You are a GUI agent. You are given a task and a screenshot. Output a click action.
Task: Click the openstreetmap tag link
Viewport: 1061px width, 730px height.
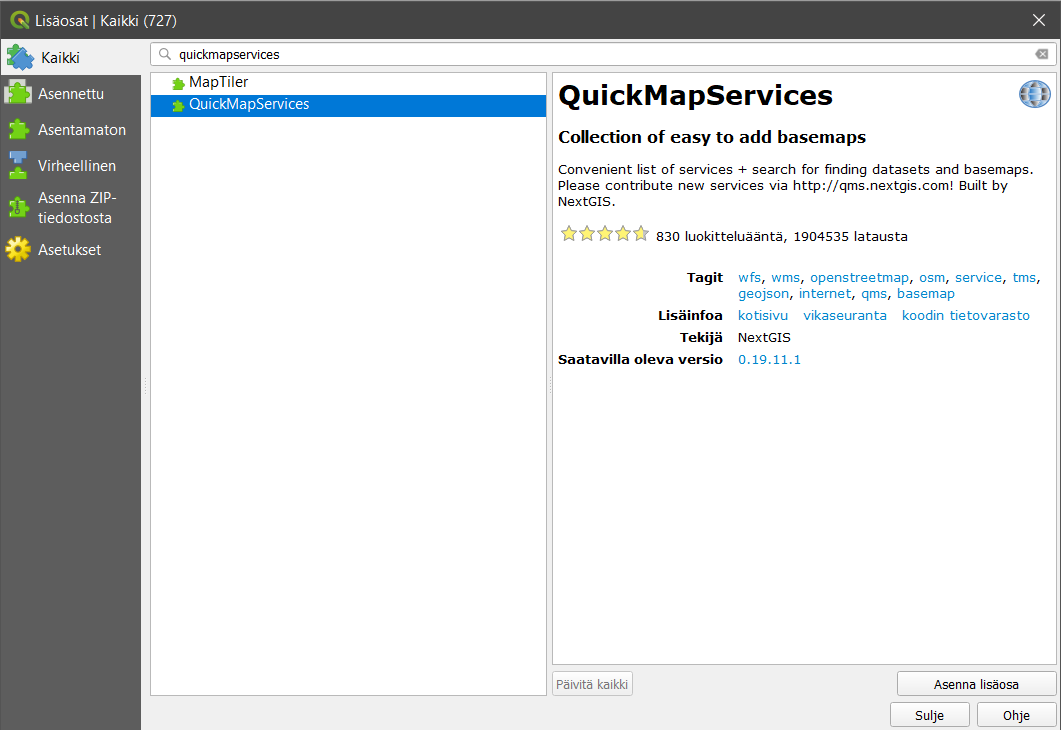coord(859,277)
